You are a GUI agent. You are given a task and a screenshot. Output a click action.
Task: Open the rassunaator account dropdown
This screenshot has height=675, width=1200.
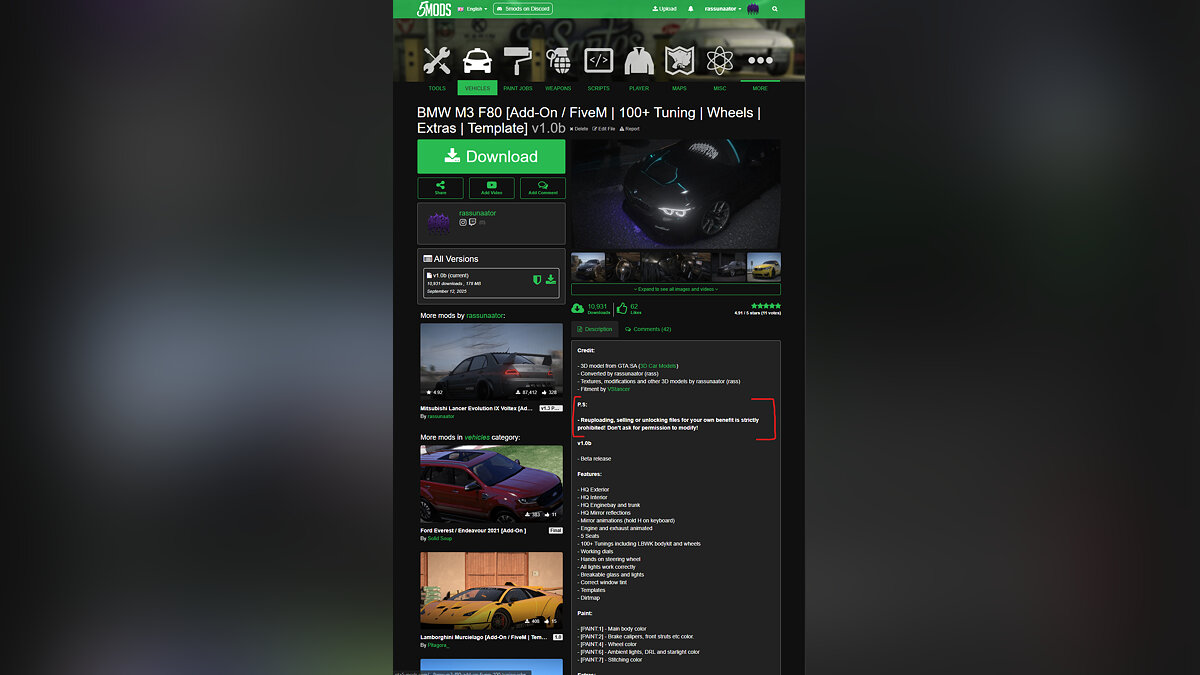[x=722, y=9]
